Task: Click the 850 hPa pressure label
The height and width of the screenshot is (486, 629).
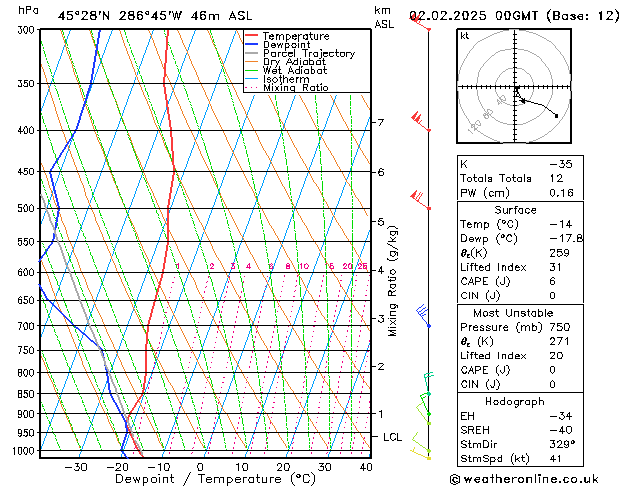Action: point(26,394)
